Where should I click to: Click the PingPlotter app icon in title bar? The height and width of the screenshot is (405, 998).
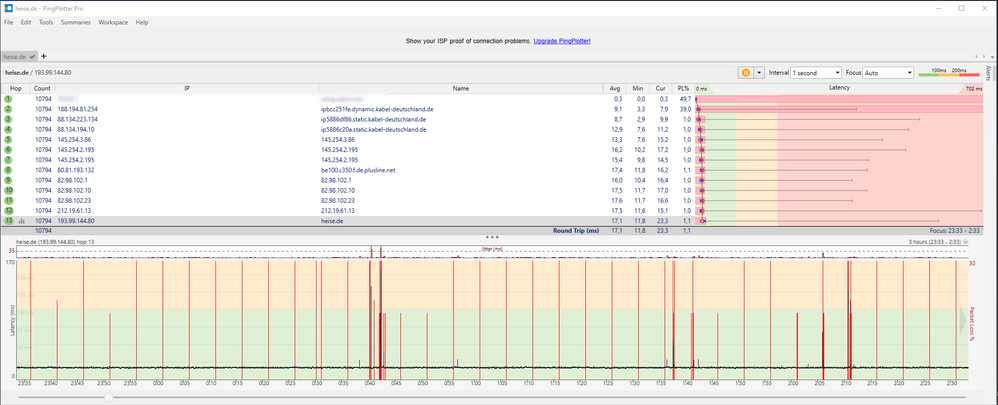click(x=9, y=7)
